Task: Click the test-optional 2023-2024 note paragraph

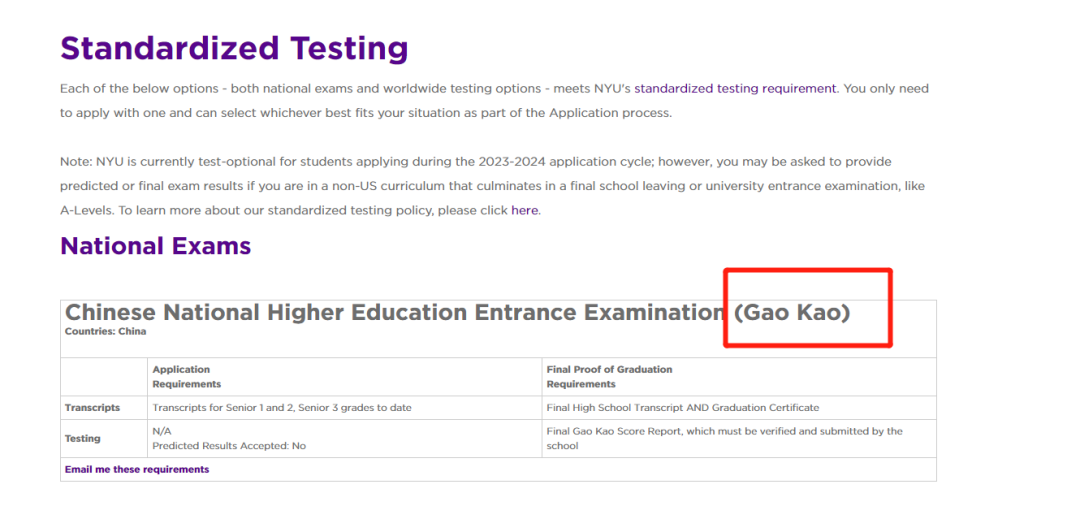Action: coord(492,186)
